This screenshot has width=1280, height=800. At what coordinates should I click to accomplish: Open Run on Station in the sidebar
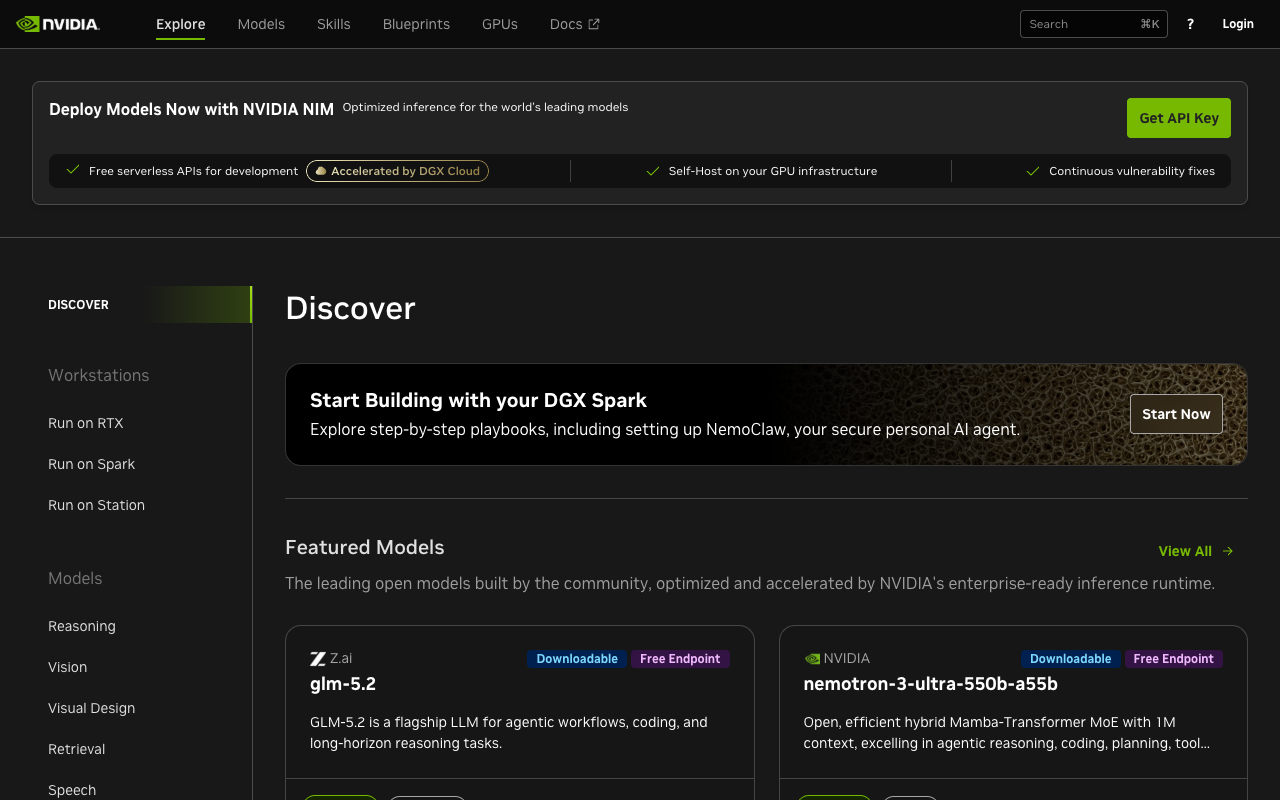(x=96, y=505)
